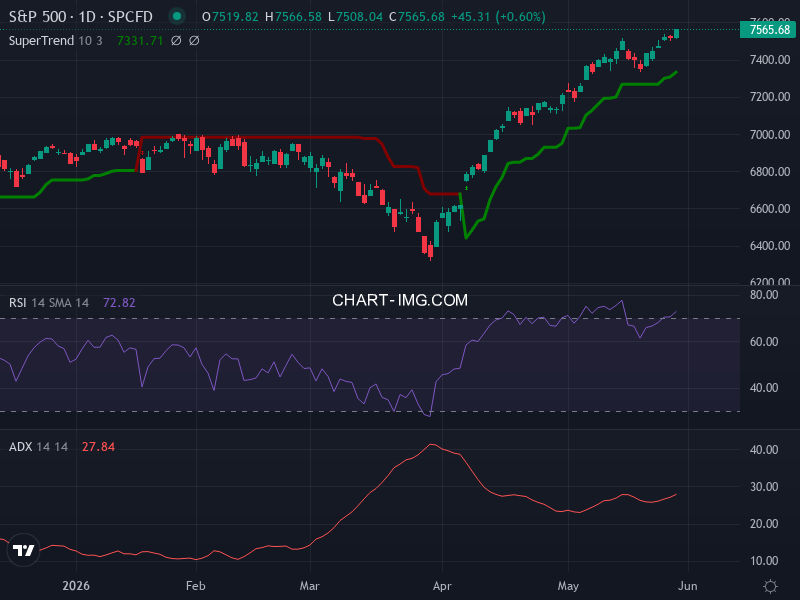Click the lowest red candle near April
The image size is (800, 600).
431,252
